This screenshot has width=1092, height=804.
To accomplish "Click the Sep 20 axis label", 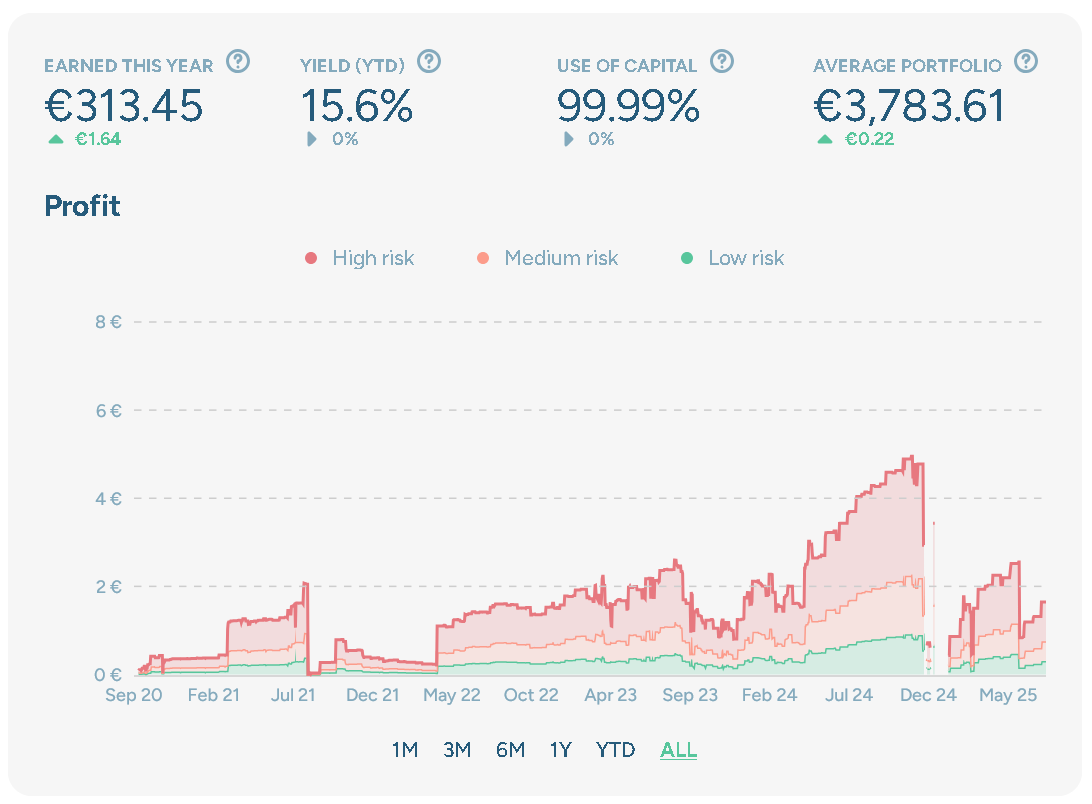I will tap(134, 695).
